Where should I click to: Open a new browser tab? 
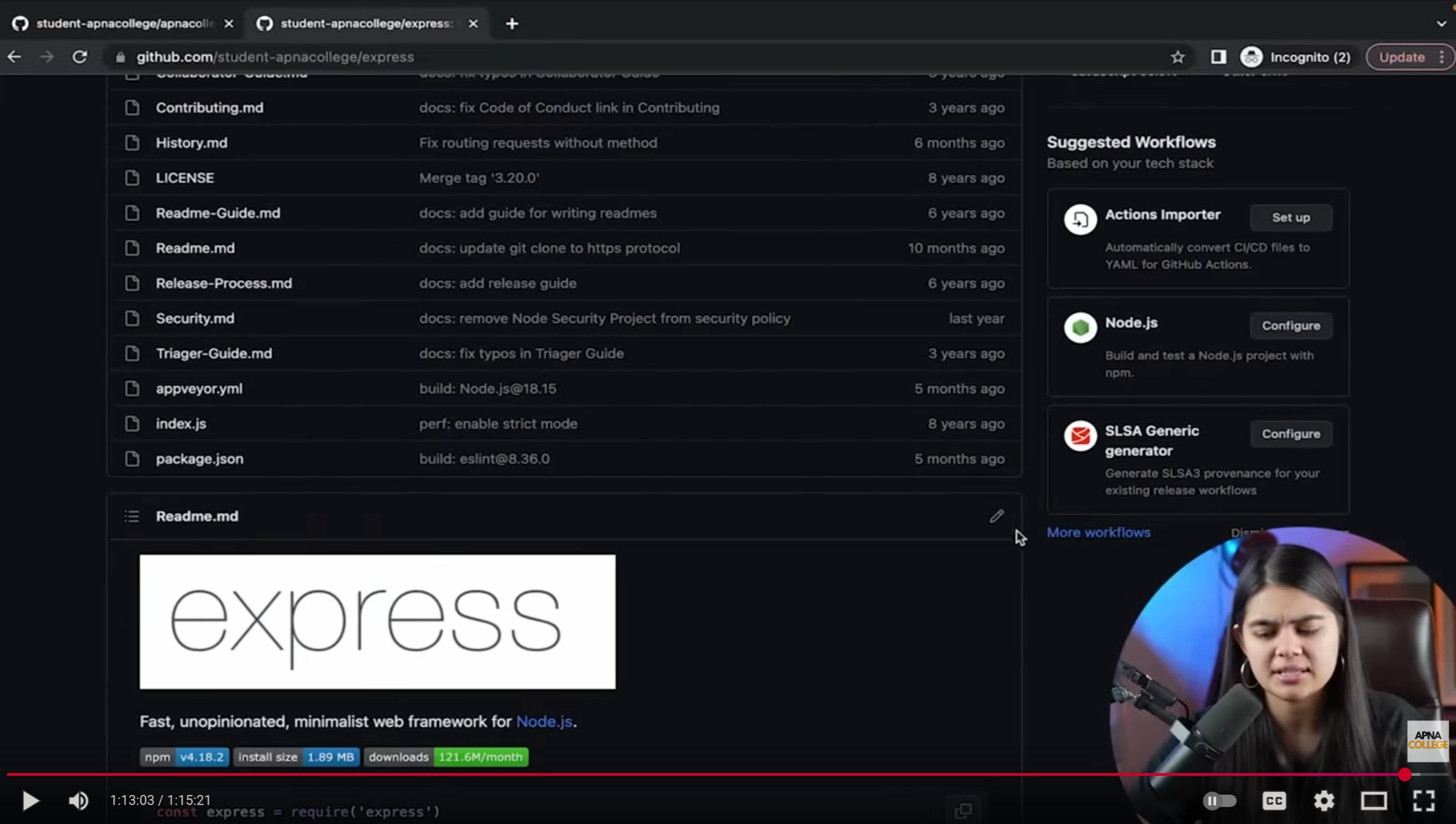coord(512,24)
